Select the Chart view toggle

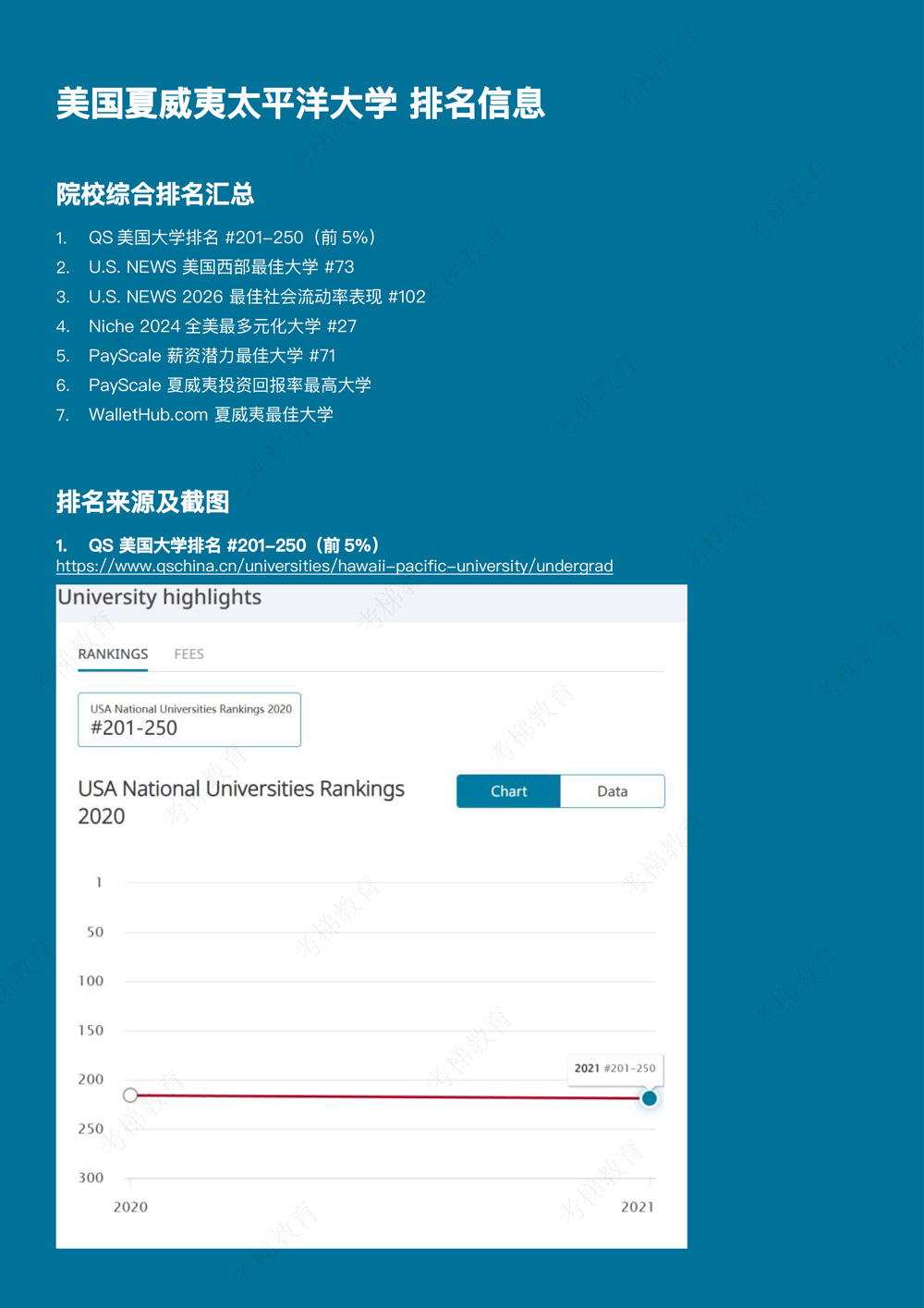pyautogui.click(x=508, y=791)
